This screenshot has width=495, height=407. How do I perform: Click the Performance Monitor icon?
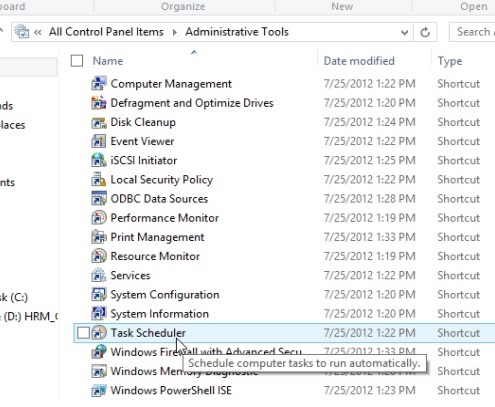tap(99, 218)
